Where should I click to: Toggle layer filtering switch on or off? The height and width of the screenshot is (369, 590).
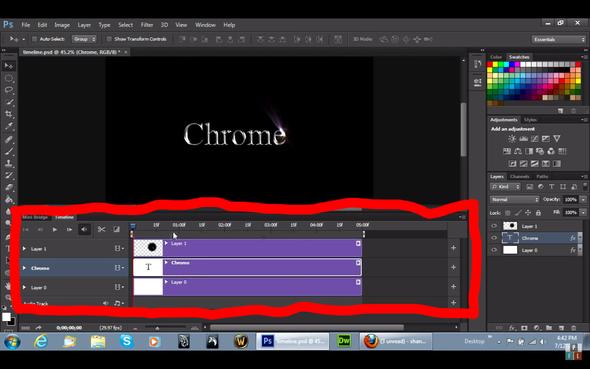click(584, 186)
